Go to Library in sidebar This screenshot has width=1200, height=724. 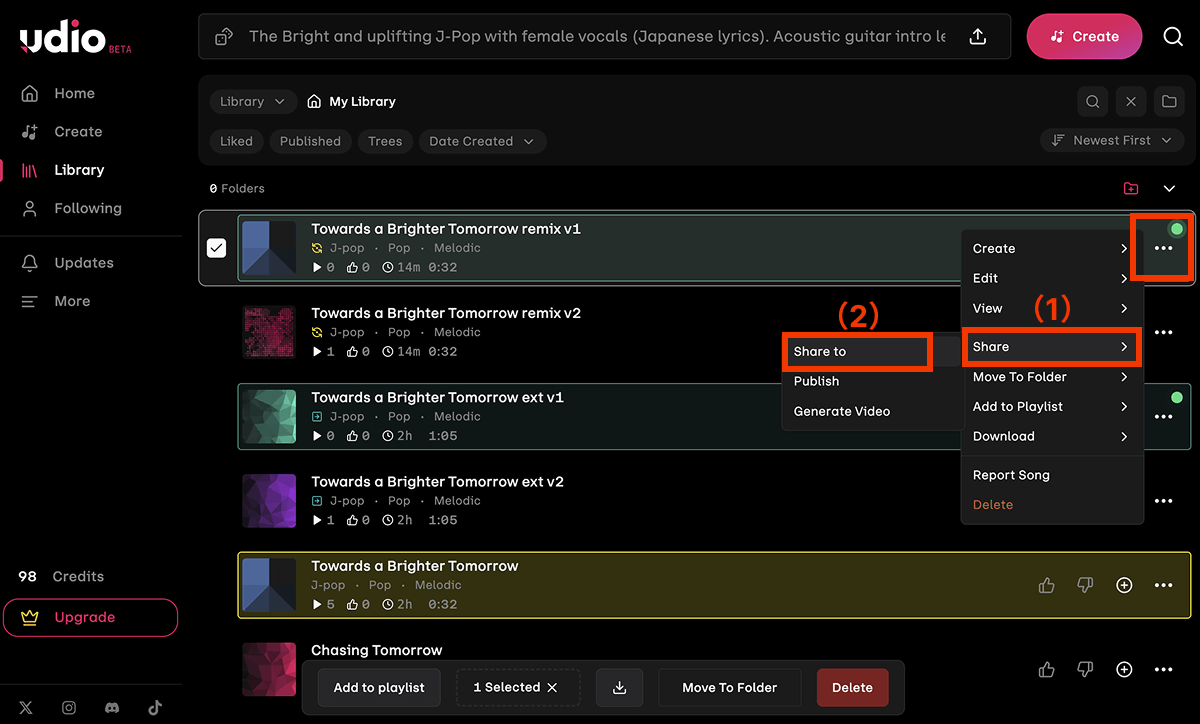tap(63, 170)
